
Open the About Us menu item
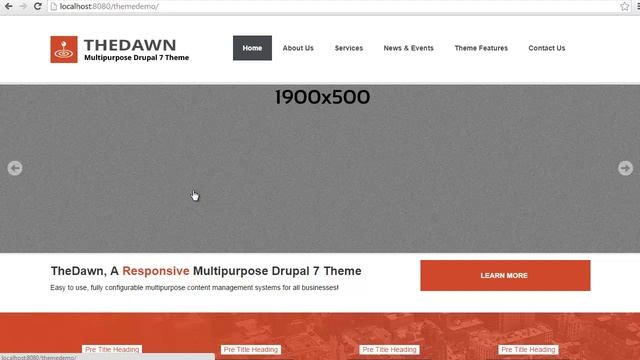(298, 48)
